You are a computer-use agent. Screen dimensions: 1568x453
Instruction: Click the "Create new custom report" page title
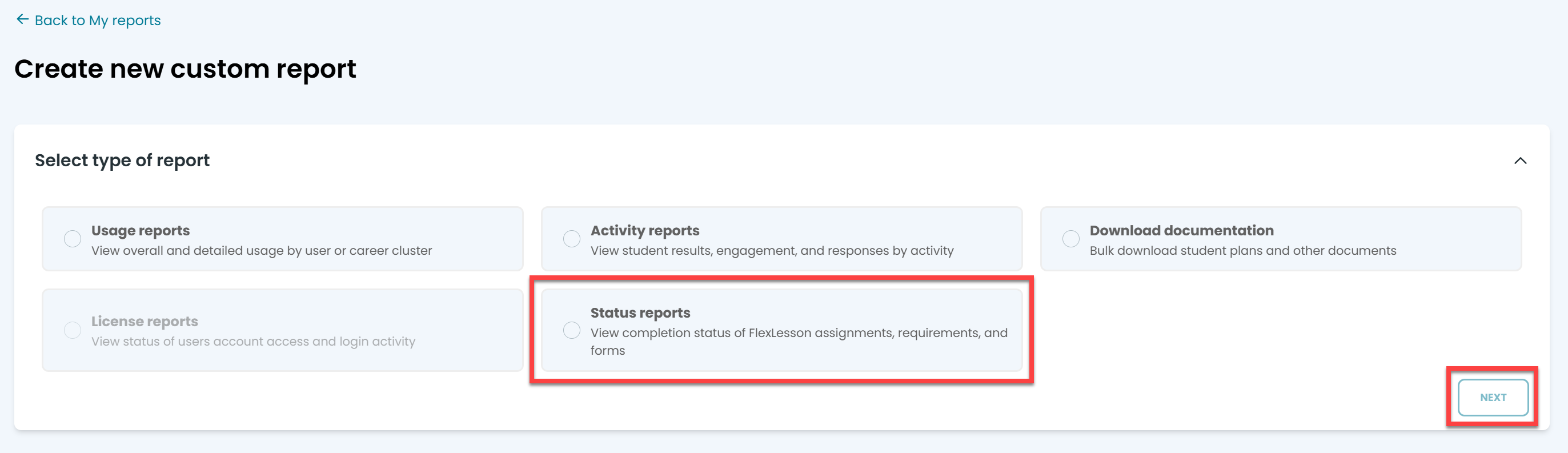coord(185,69)
